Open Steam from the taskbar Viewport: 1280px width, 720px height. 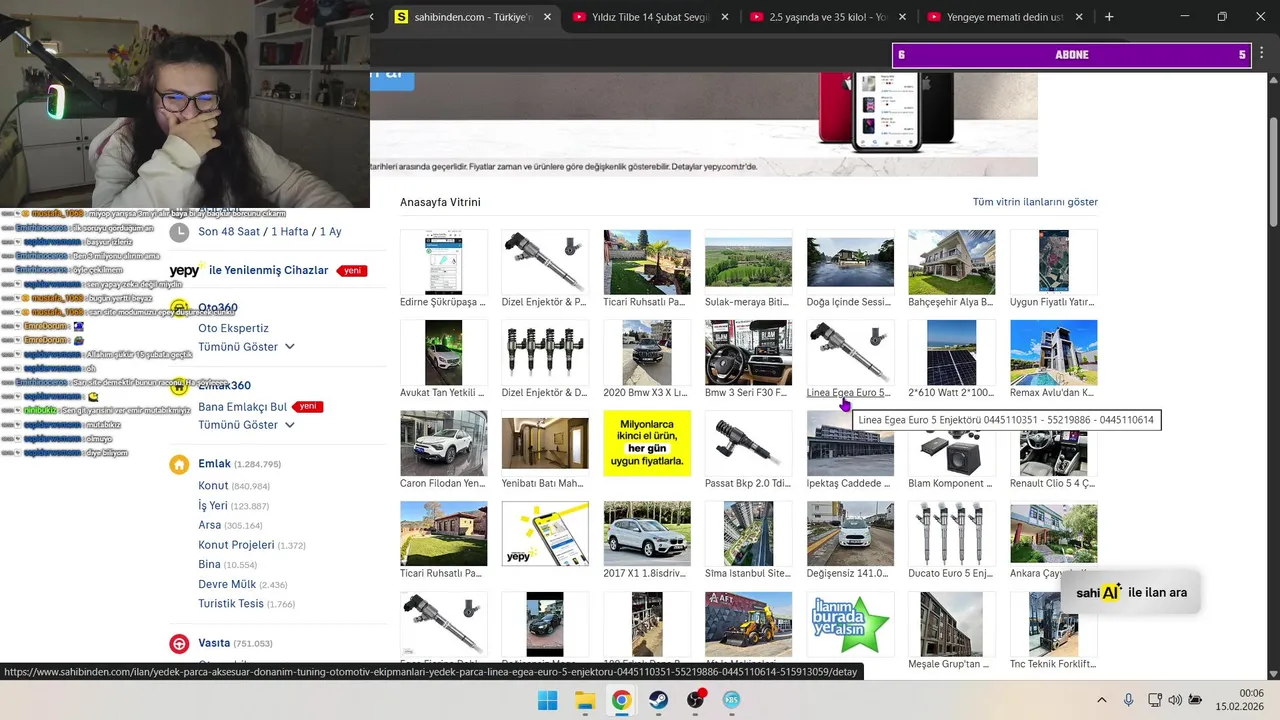[658, 700]
